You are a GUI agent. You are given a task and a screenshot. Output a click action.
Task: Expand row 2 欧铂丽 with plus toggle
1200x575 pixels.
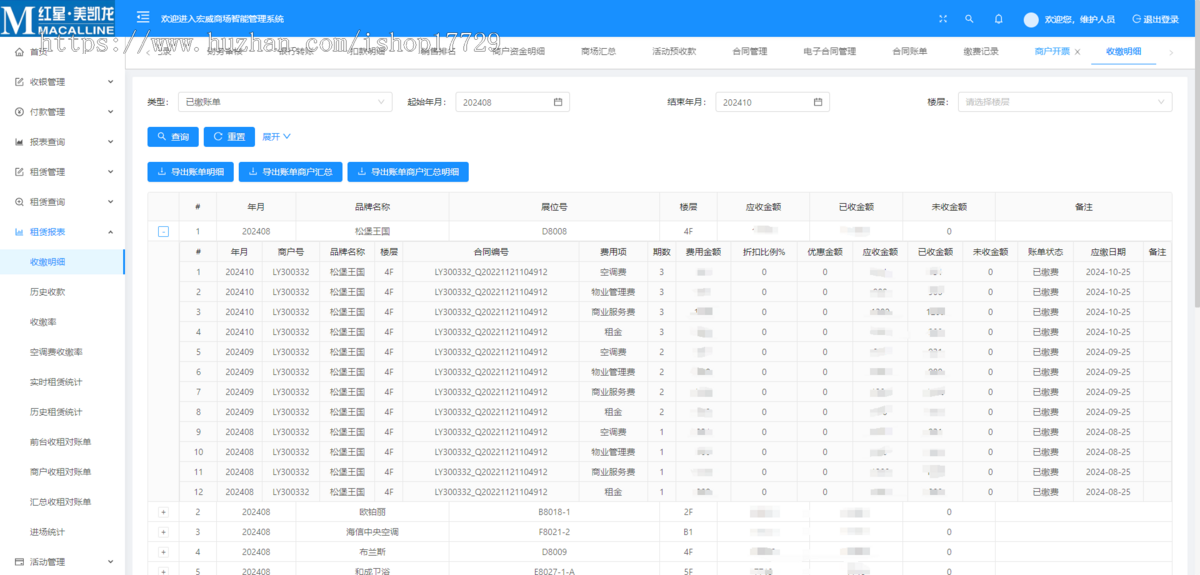click(x=163, y=512)
